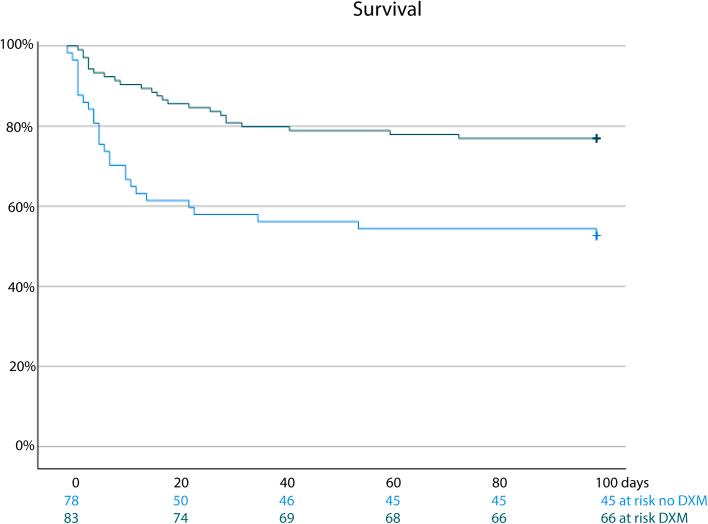708x524 pixels.
Task: Click the 40% y-axis label
Action: coord(21,287)
